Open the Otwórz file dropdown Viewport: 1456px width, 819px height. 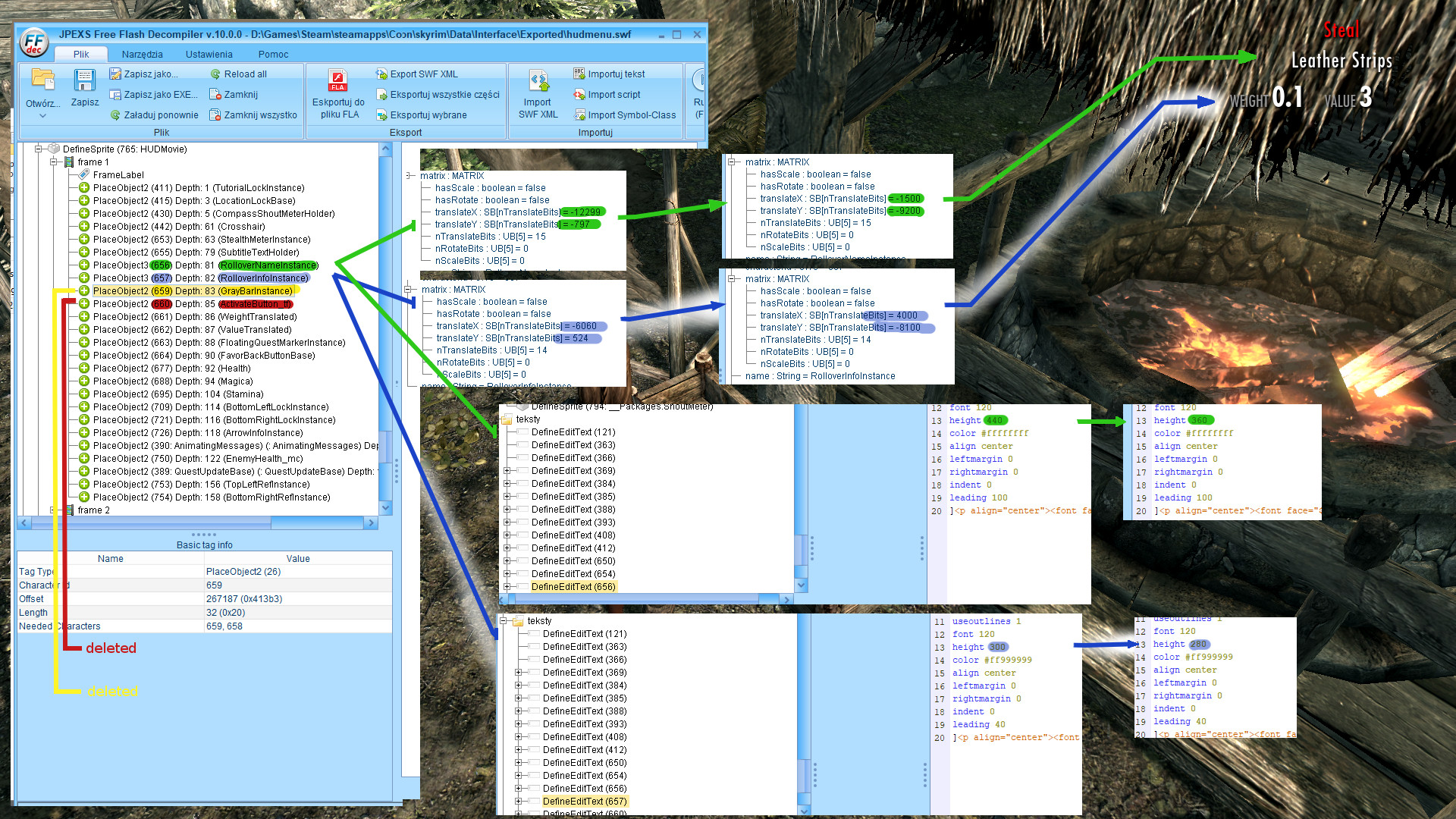42,115
